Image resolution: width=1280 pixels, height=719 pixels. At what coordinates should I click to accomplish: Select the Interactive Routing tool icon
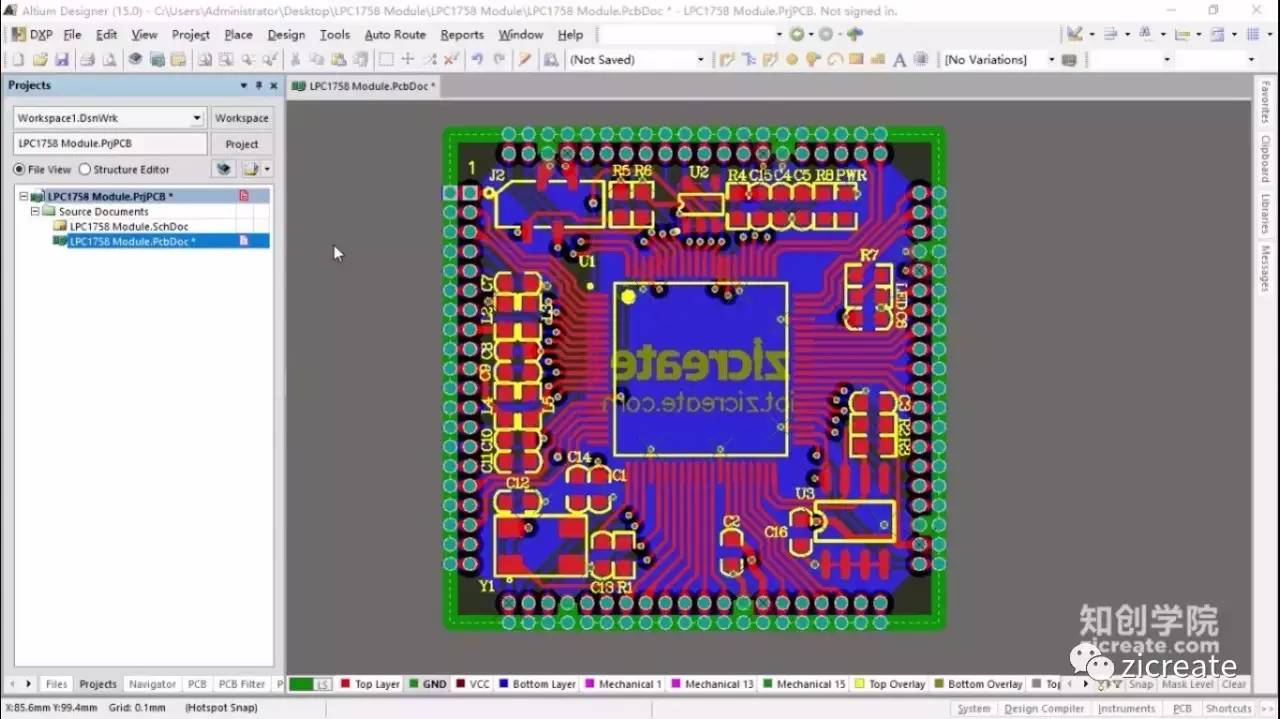(727, 60)
